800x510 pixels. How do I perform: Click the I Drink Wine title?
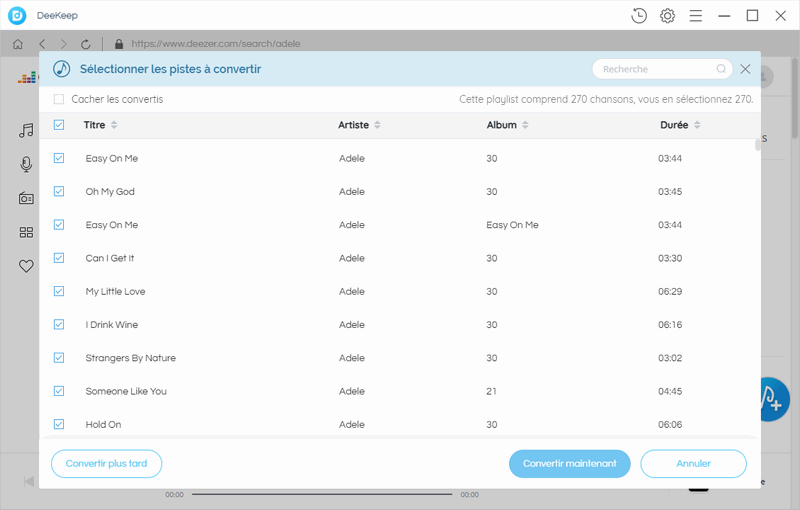point(112,324)
